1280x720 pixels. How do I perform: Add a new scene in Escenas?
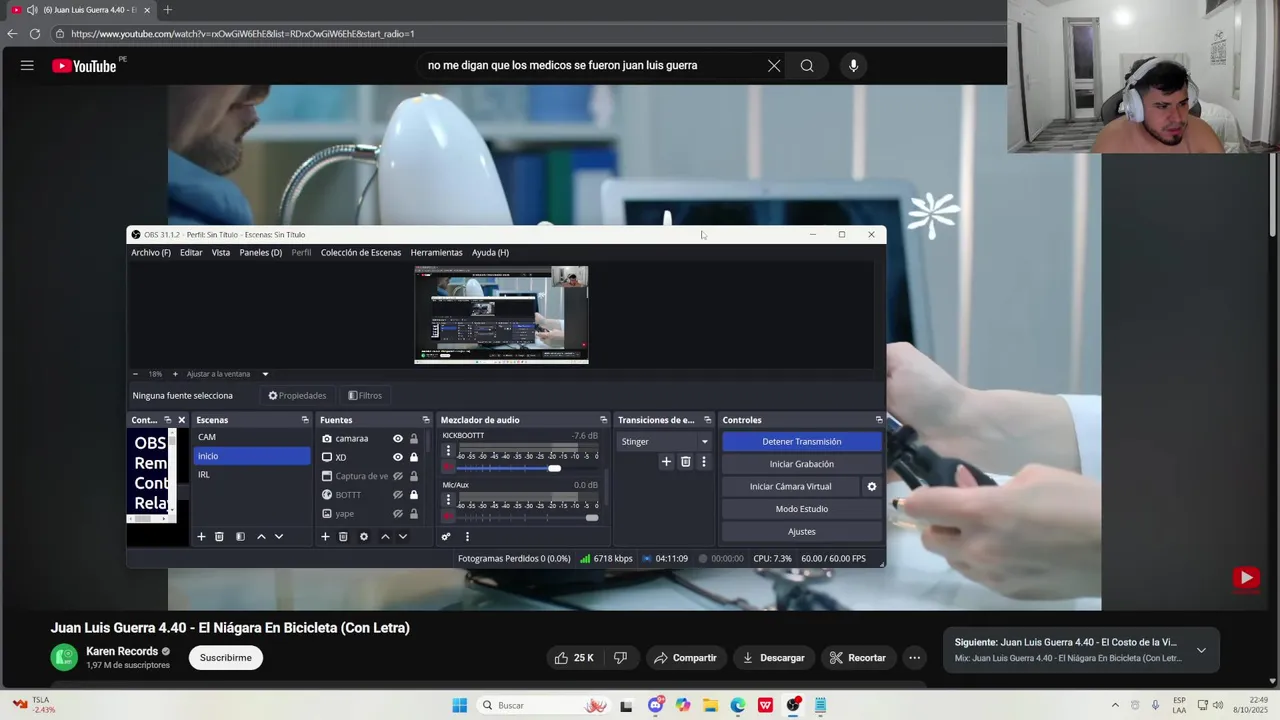coord(201,537)
